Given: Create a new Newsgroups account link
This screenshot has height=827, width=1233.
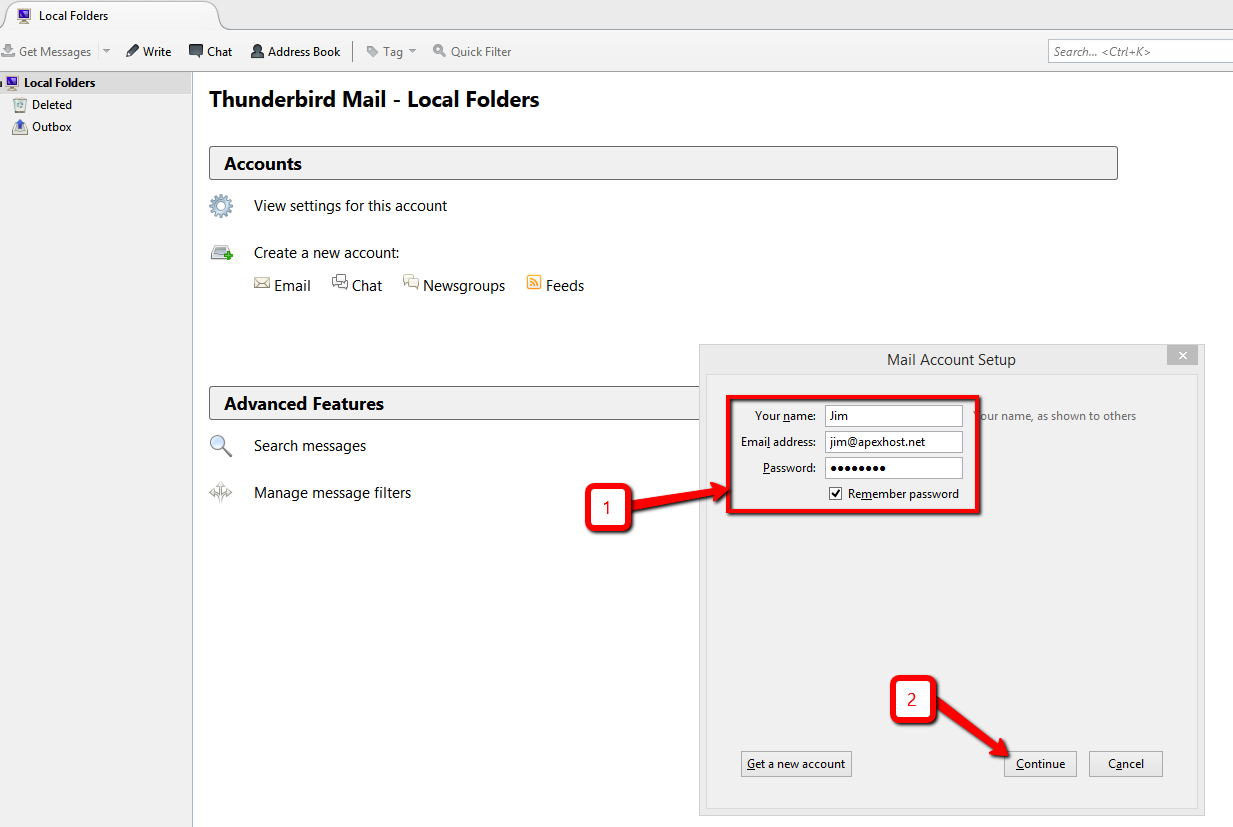Looking at the screenshot, I should pos(464,286).
